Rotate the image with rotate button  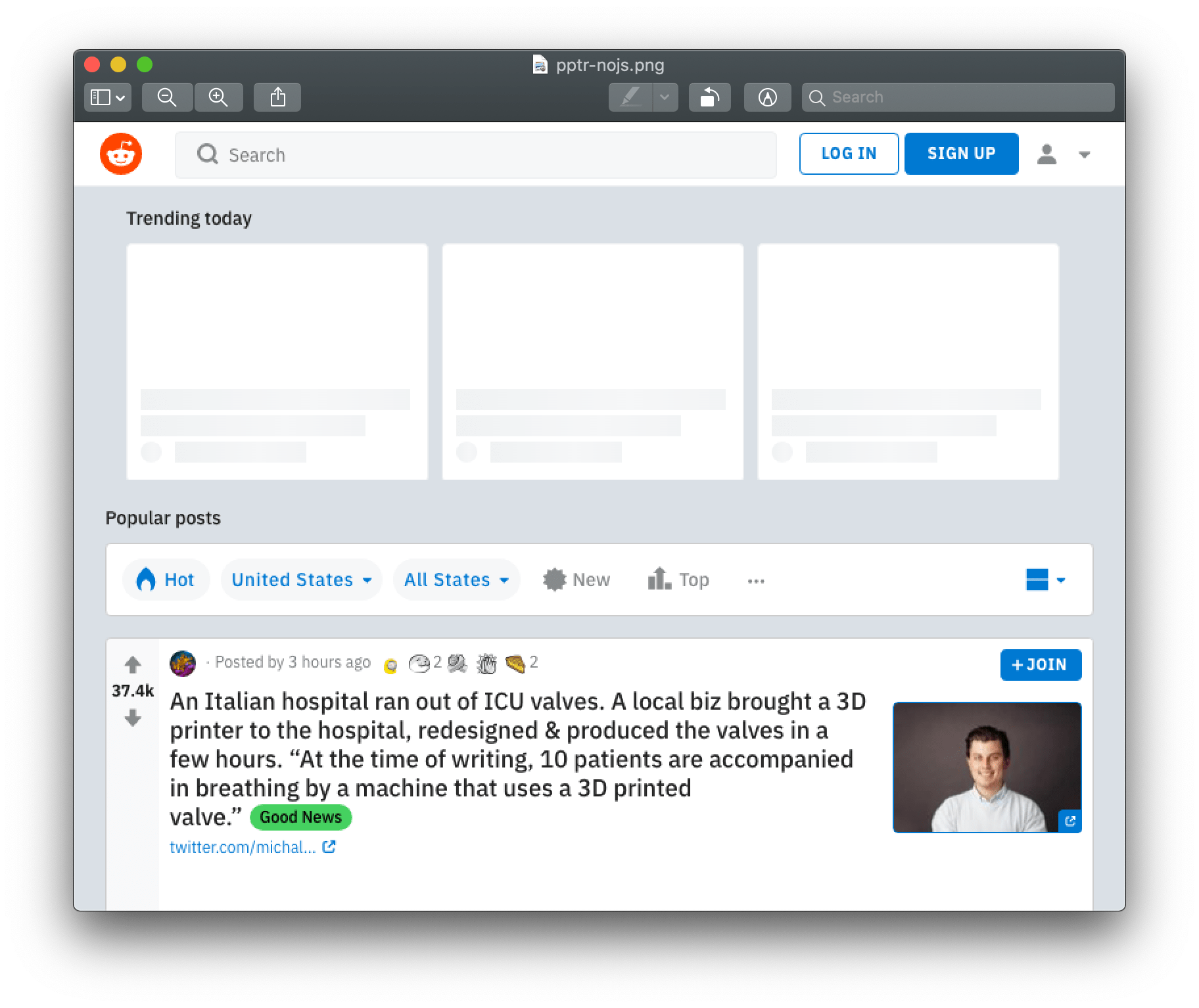(710, 97)
